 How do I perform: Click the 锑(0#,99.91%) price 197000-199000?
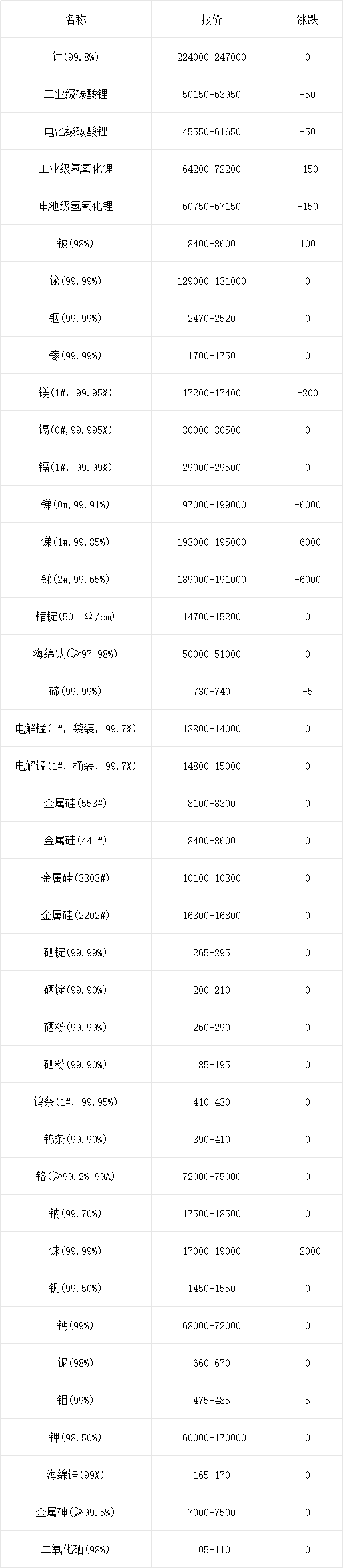(x=212, y=504)
